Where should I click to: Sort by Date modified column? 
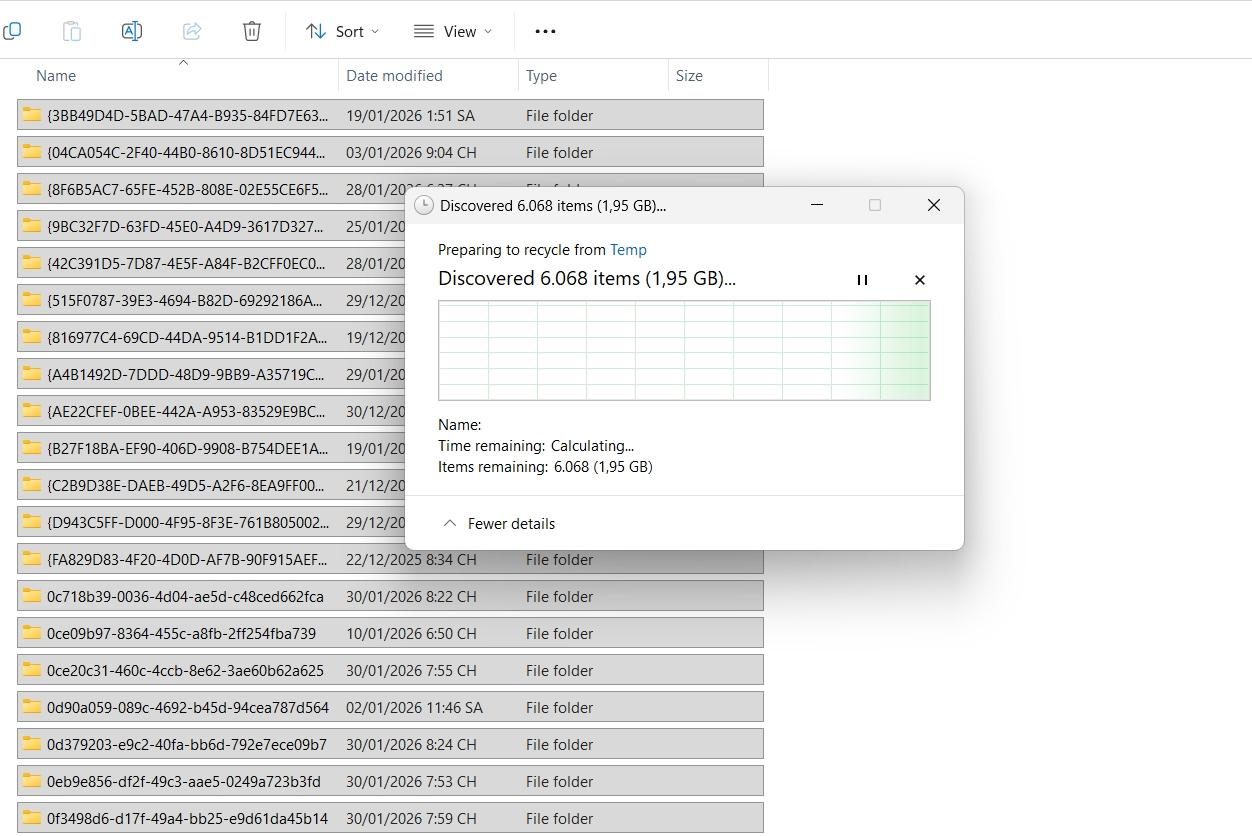(394, 76)
